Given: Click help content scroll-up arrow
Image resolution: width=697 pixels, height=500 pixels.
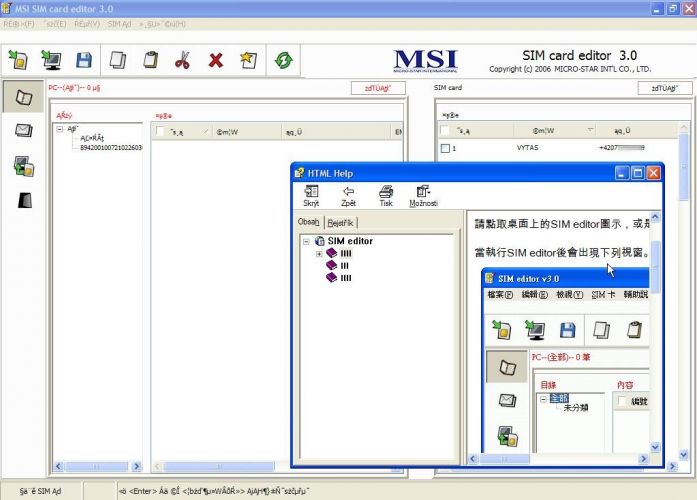Looking at the screenshot, I should pyautogui.click(x=655, y=217).
